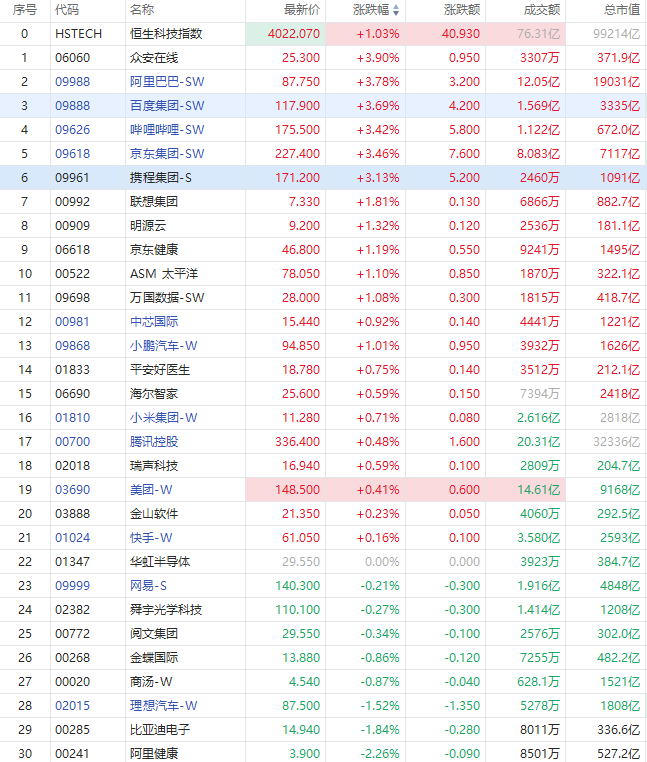Viewport: 647px width, 762px height.
Task: Open stock link 快手-W
Action: coord(151,538)
